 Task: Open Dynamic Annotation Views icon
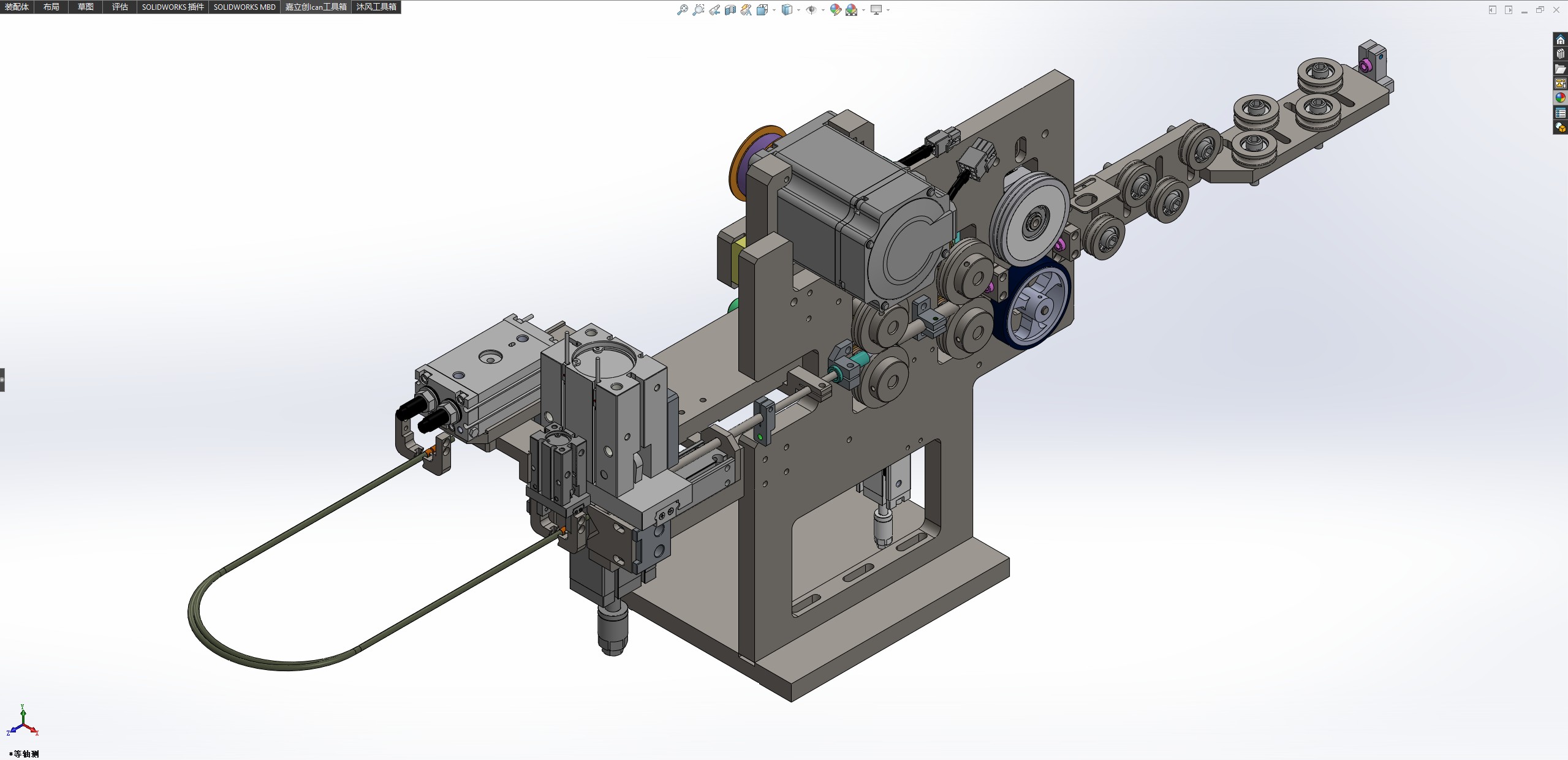point(746,10)
